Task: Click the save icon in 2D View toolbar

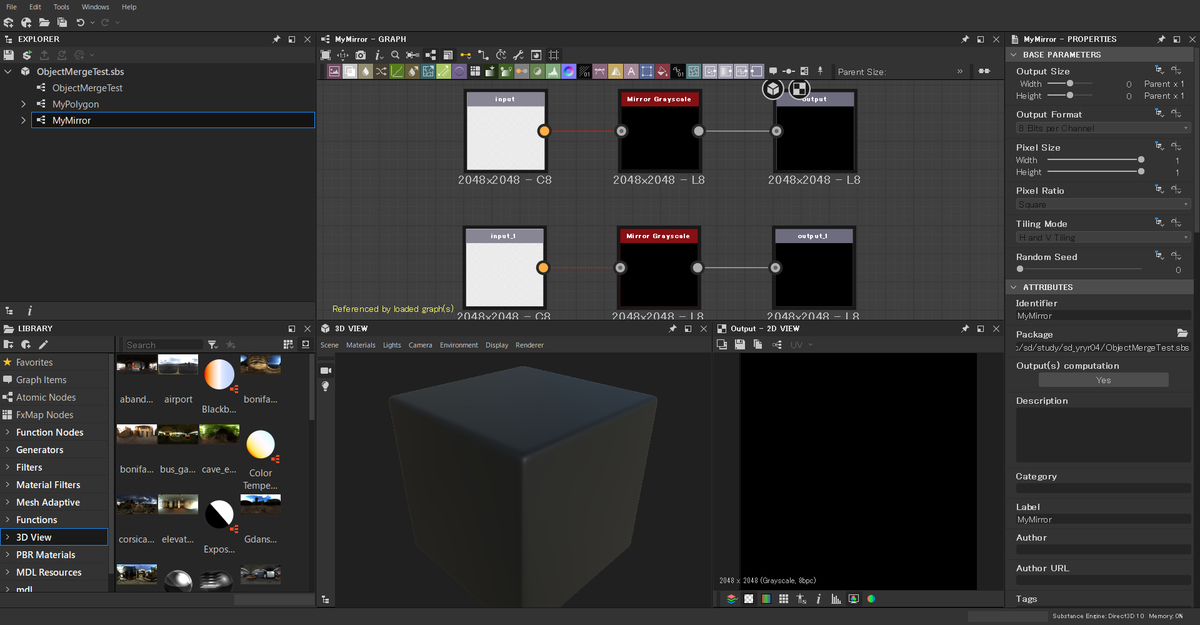Action: (x=740, y=345)
